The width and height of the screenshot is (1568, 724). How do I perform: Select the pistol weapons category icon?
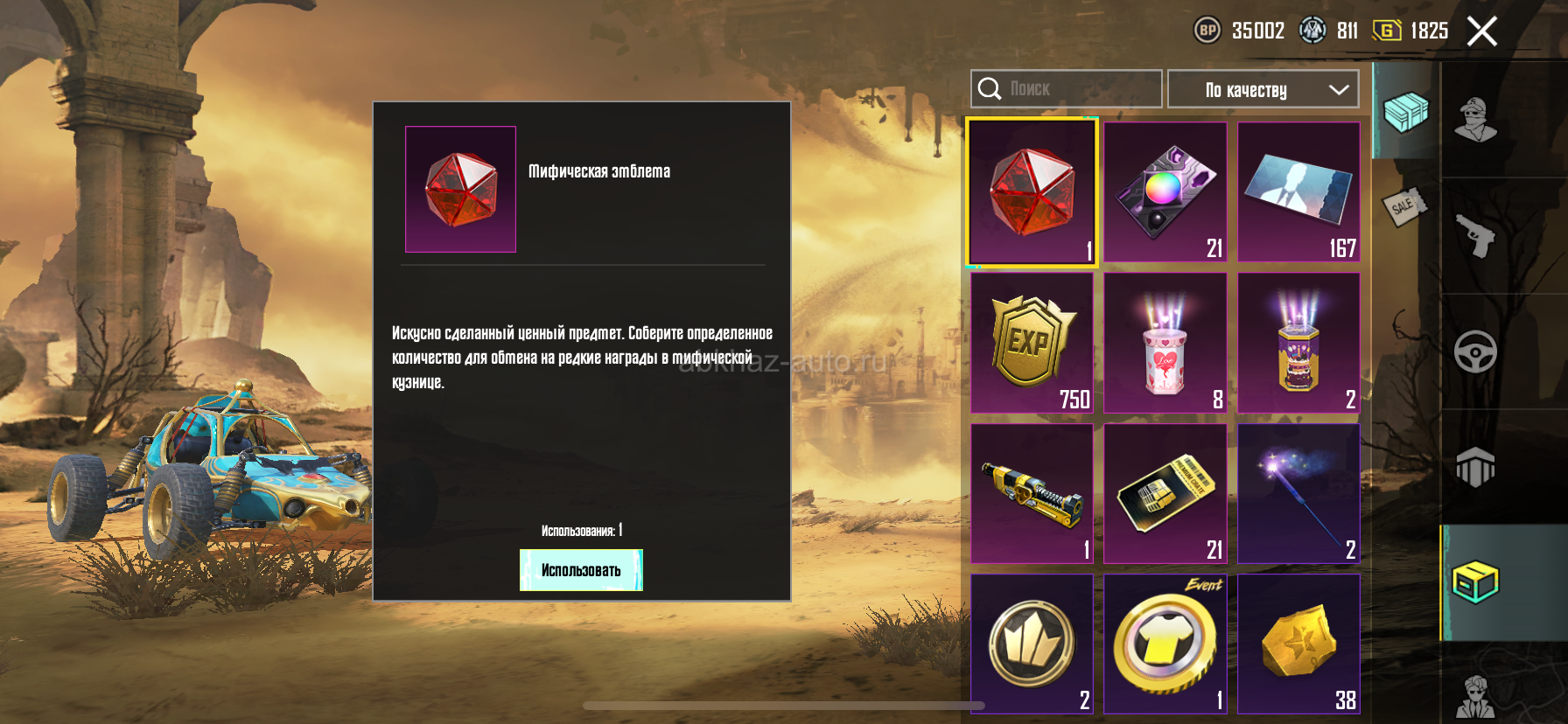(x=1475, y=234)
